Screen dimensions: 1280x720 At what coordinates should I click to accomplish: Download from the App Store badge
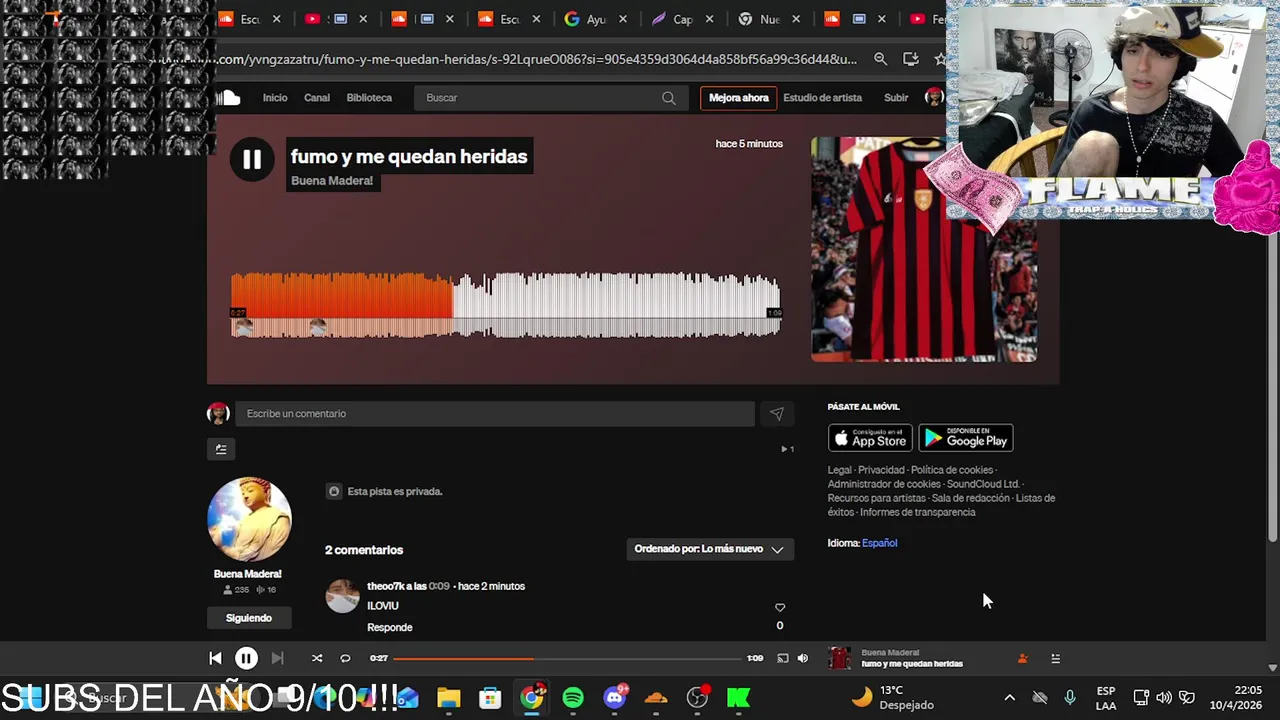click(870, 438)
